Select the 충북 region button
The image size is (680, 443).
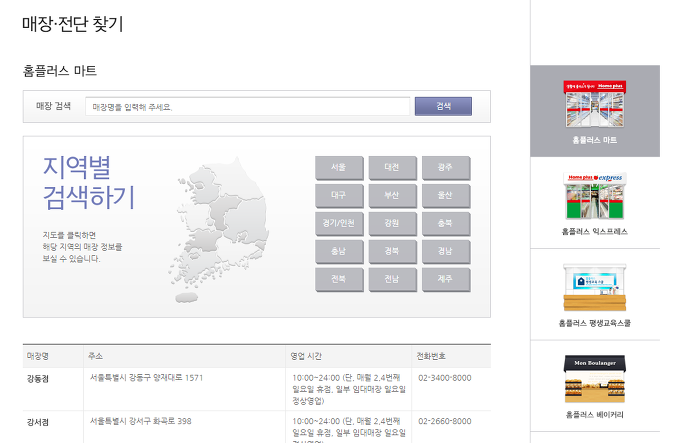[446, 224]
